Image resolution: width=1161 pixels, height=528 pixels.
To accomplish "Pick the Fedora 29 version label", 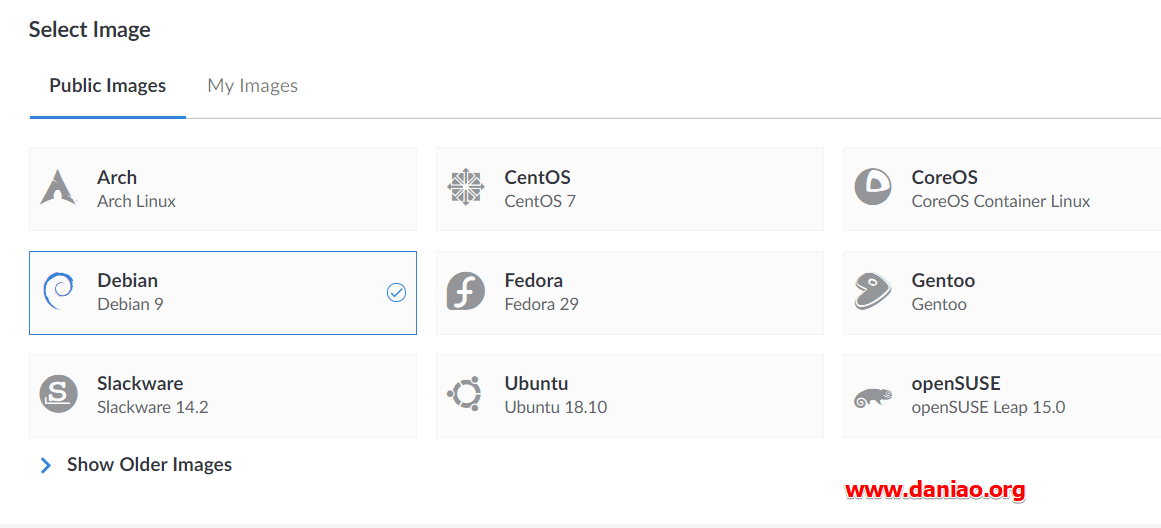I will coord(541,304).
